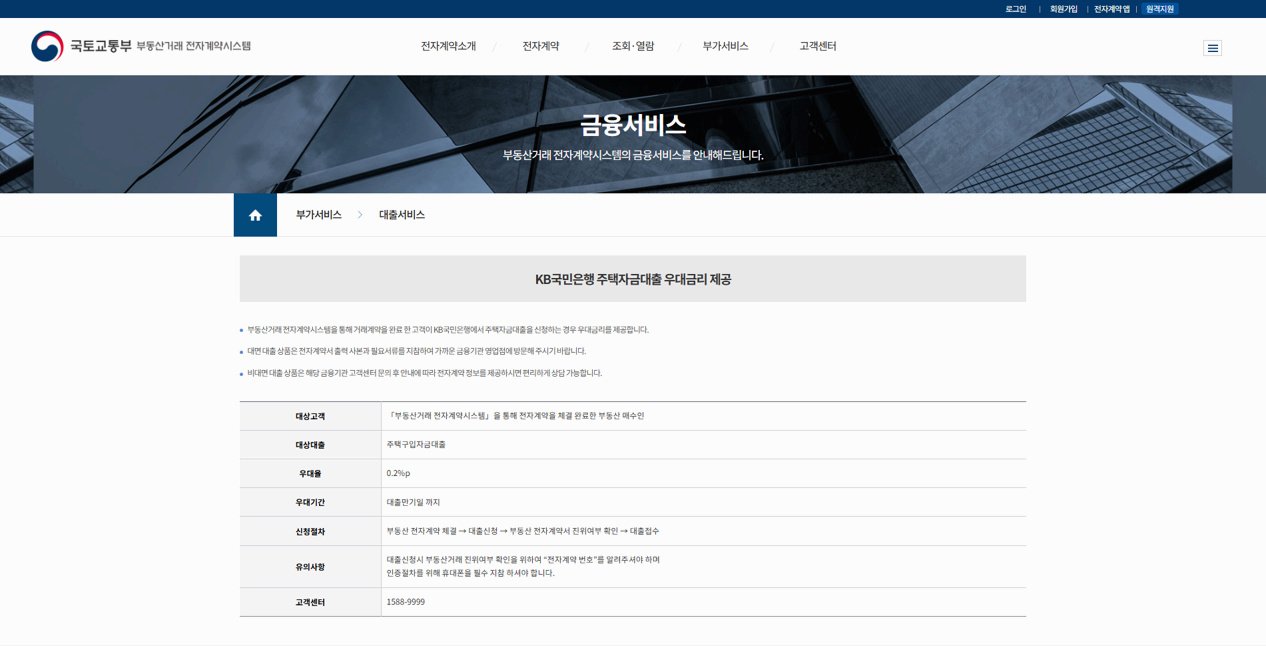Viewport: 1266px width, 646px height.
Task: Open 전자계약소개 menu
Action: (x=448, y=46)
